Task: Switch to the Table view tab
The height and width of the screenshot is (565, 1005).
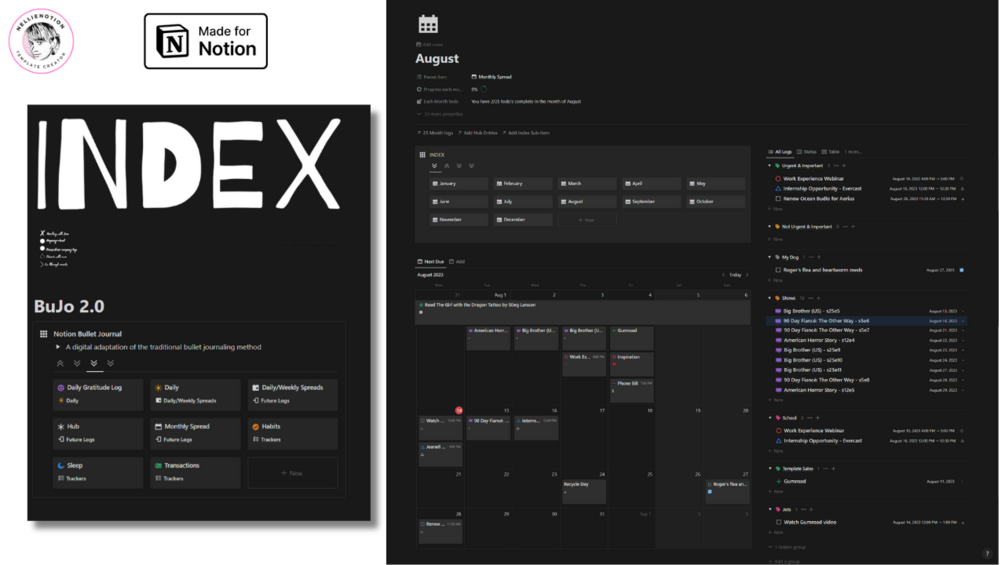Action: [x=830, y=152]
